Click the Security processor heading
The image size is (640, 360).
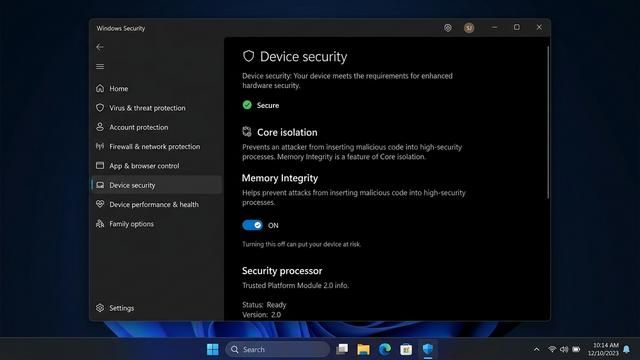coord(282,271)
